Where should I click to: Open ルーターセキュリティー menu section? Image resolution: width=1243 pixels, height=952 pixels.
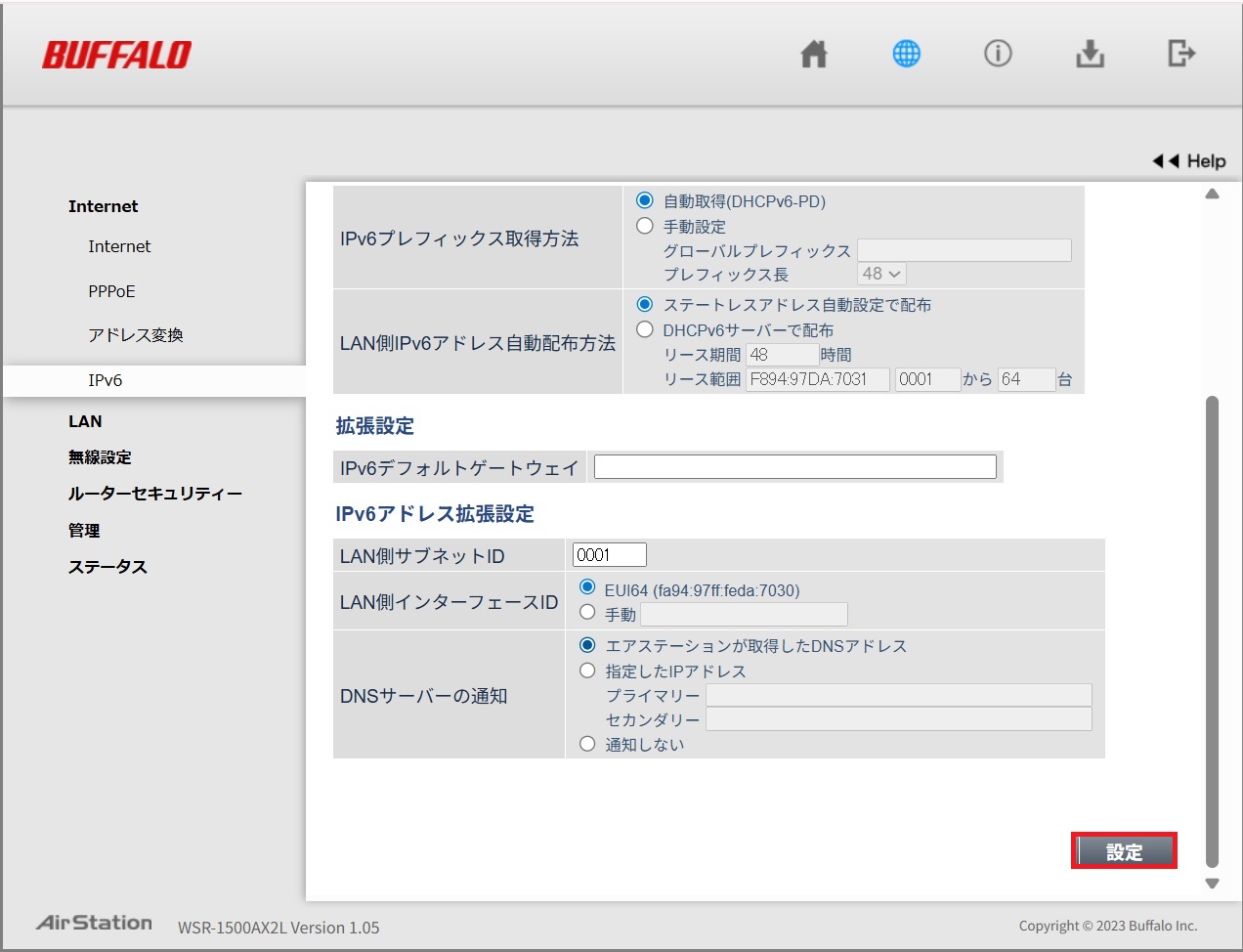click(154, 494)
